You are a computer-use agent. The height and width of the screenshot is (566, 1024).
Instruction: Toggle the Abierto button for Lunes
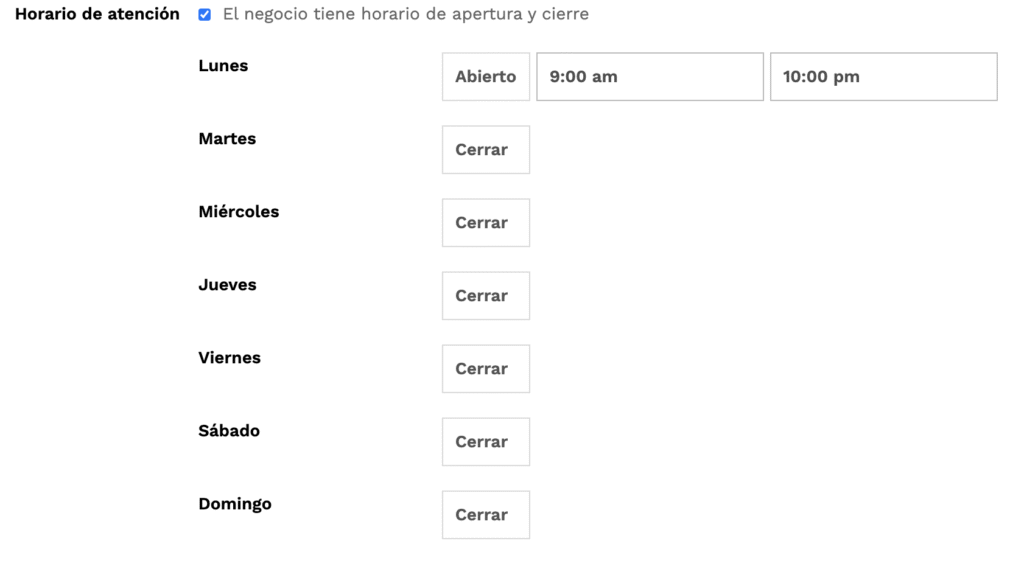[486, 77]
